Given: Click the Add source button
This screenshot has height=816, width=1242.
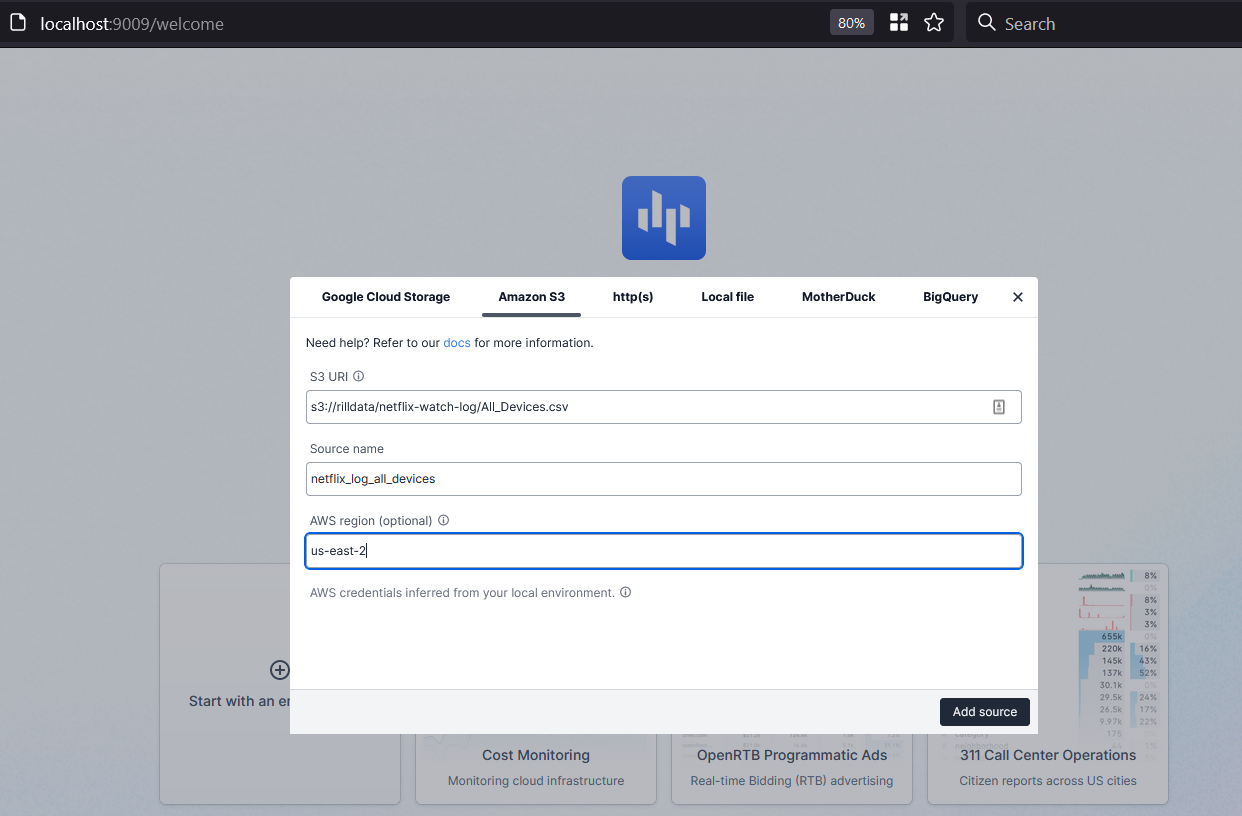Looking at the screenshot, I should point(985,712).
